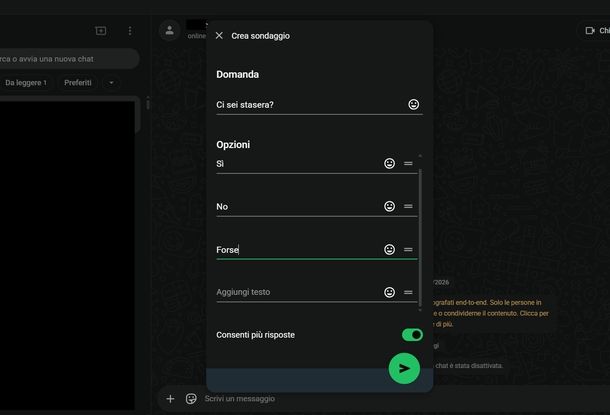Open contact profile avatar in chat header
The image size is (610, 415).
coord(169,30)
